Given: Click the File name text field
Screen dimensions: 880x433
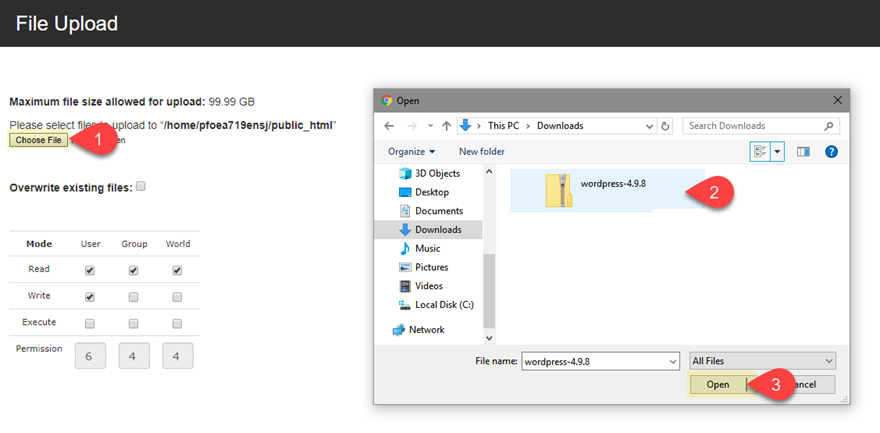Looking at the screenshot, I should point(600,362).
